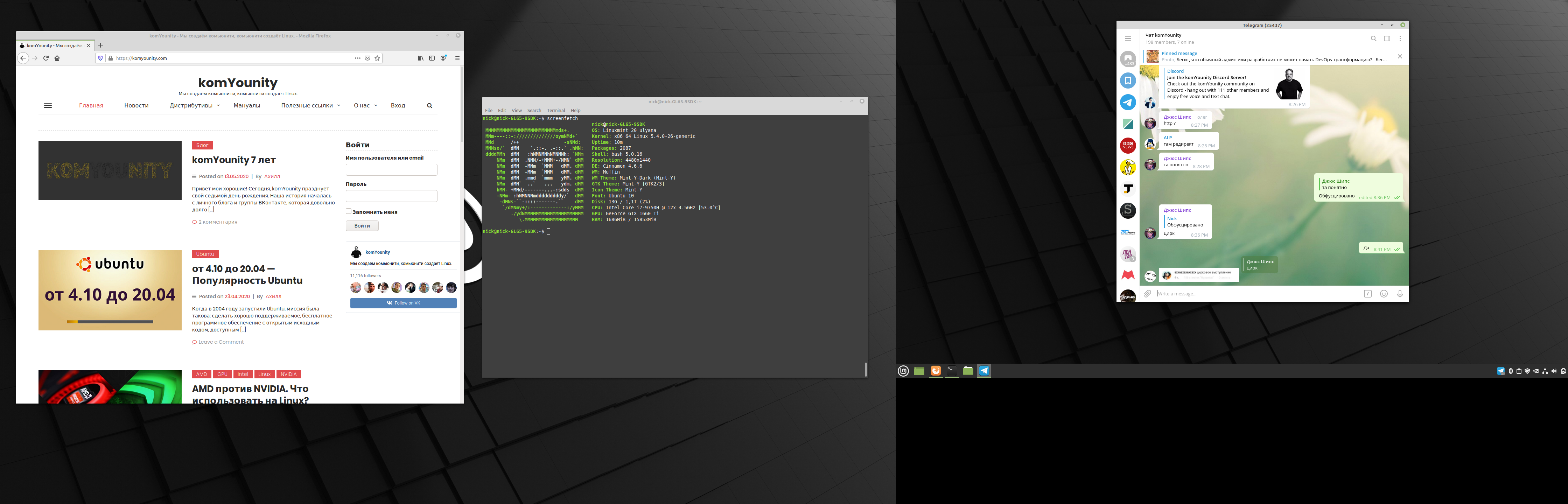
Task: Click the NVIDIA tag label
Action: pyautogui.click(x=288, y=374)
